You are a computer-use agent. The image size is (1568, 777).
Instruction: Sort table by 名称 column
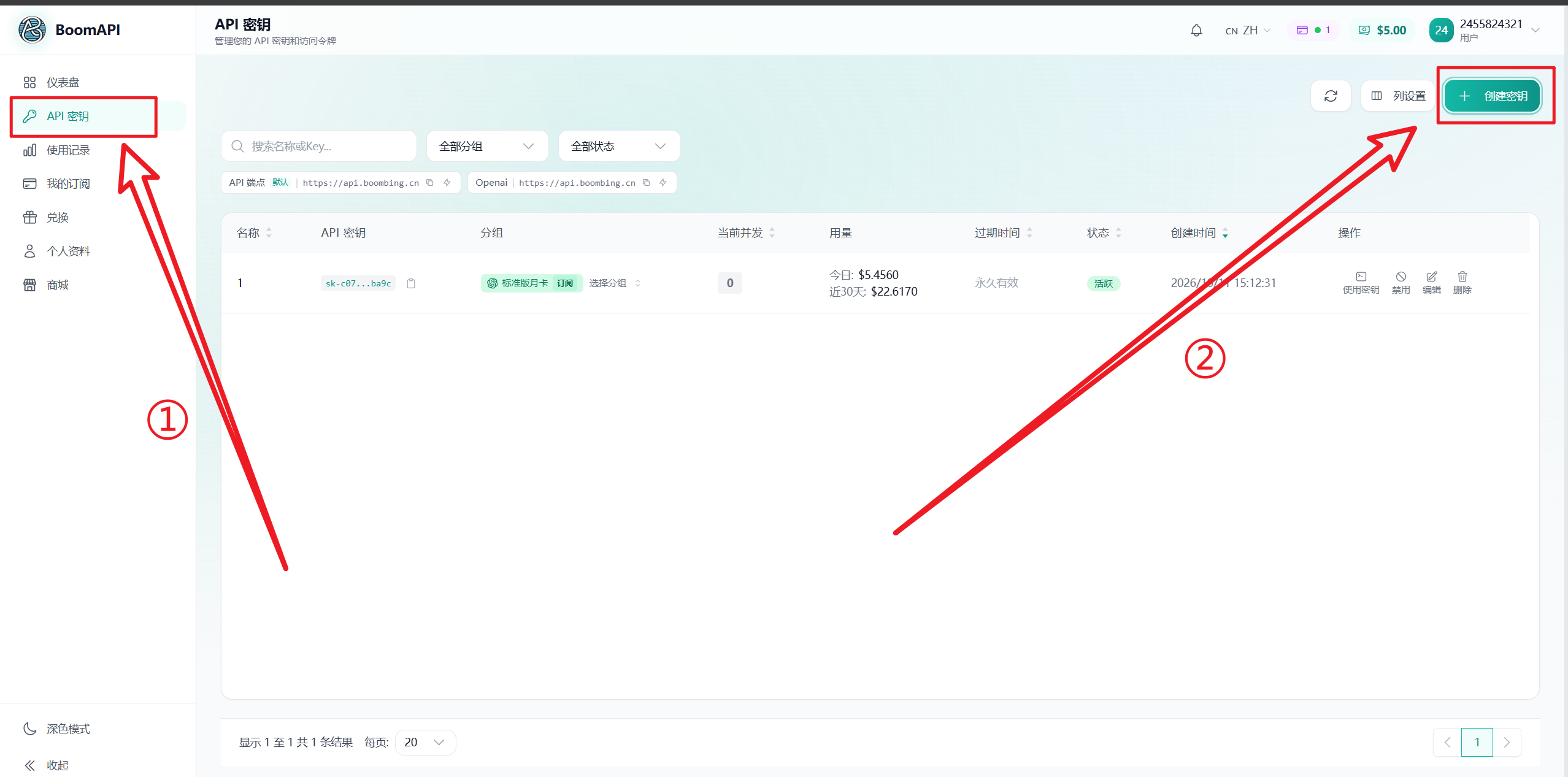[x=254, y=233]
